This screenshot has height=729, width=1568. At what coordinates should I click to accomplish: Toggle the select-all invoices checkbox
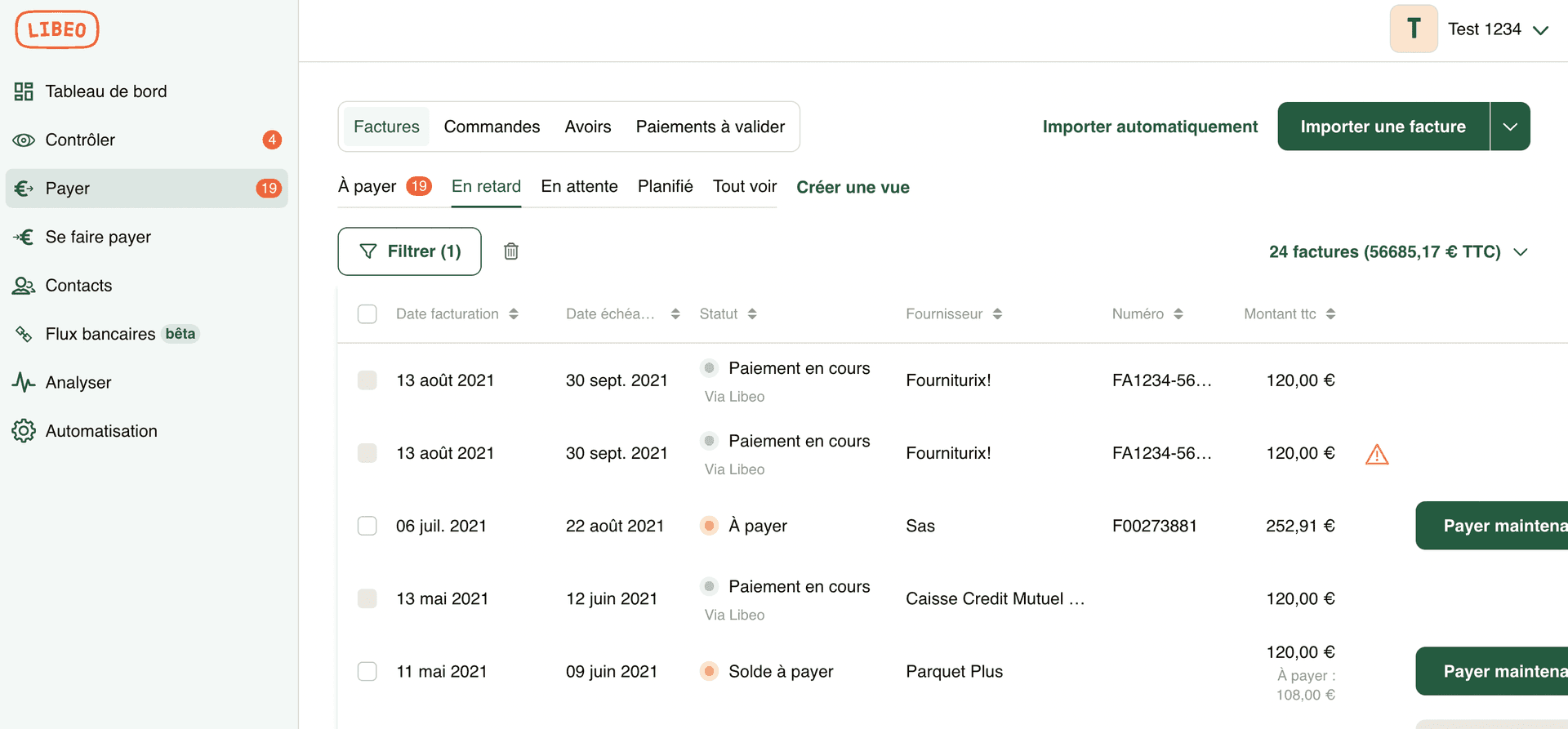tap(367, 314)
